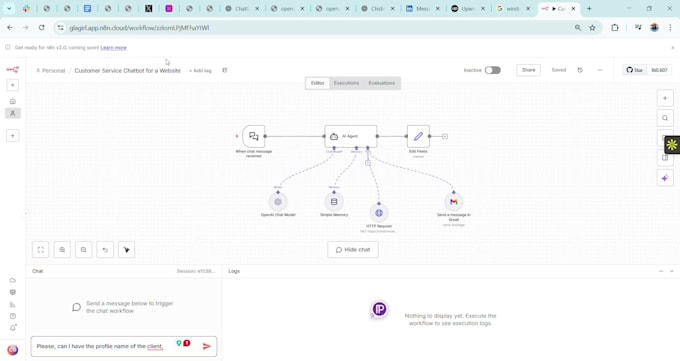The image size is (680, 361).
Task: Dismiss the n8n v2.0 banner
Action: coord(673,48)
